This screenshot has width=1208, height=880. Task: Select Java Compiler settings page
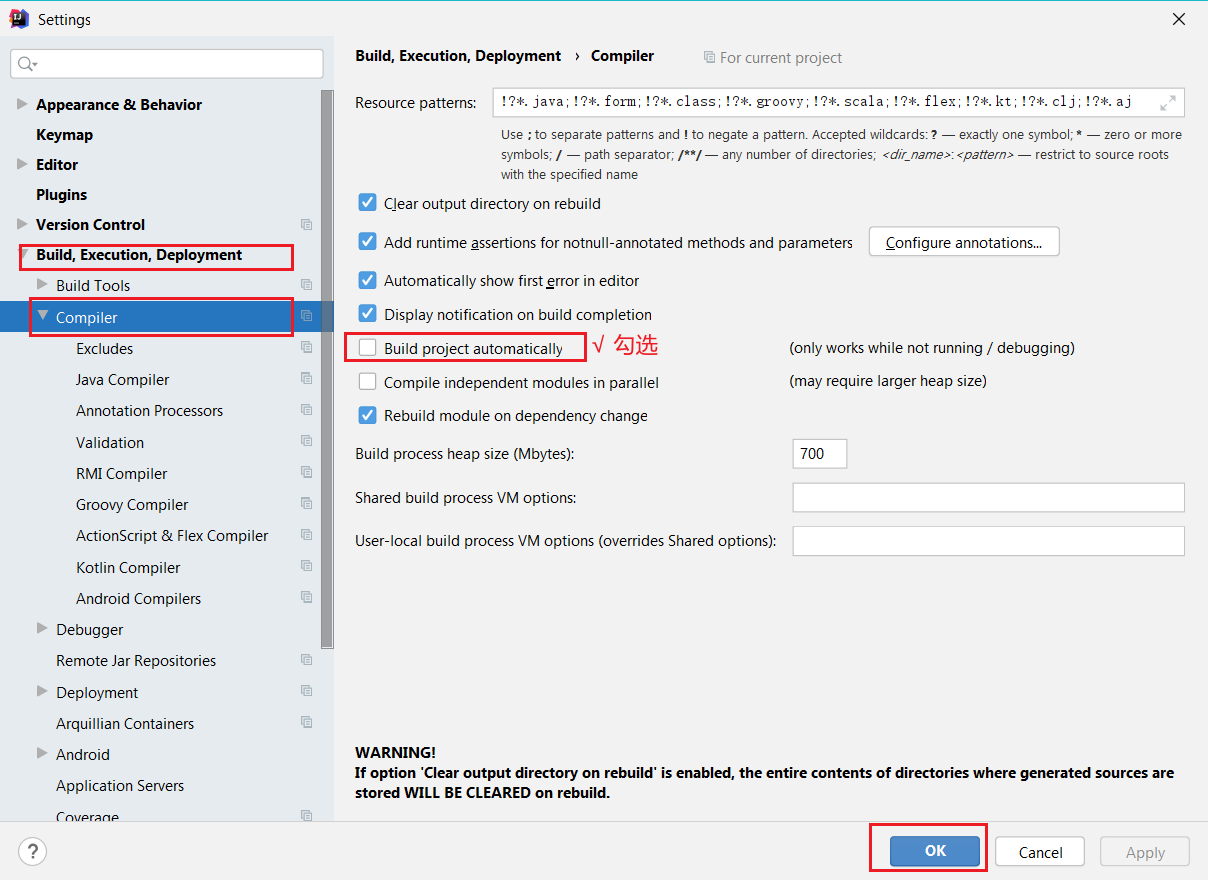coord(122,379)
